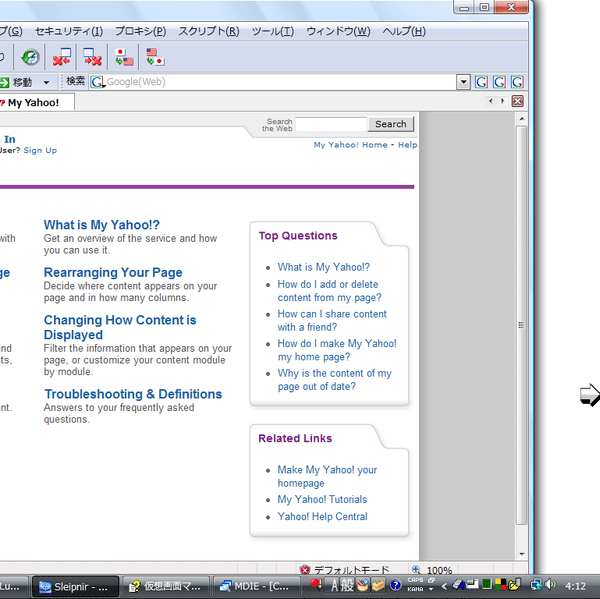The image size is (600, 599).
Task: Click the デフォルトモード security status icon
Action: pyautogui.click(x=305, y=570)
